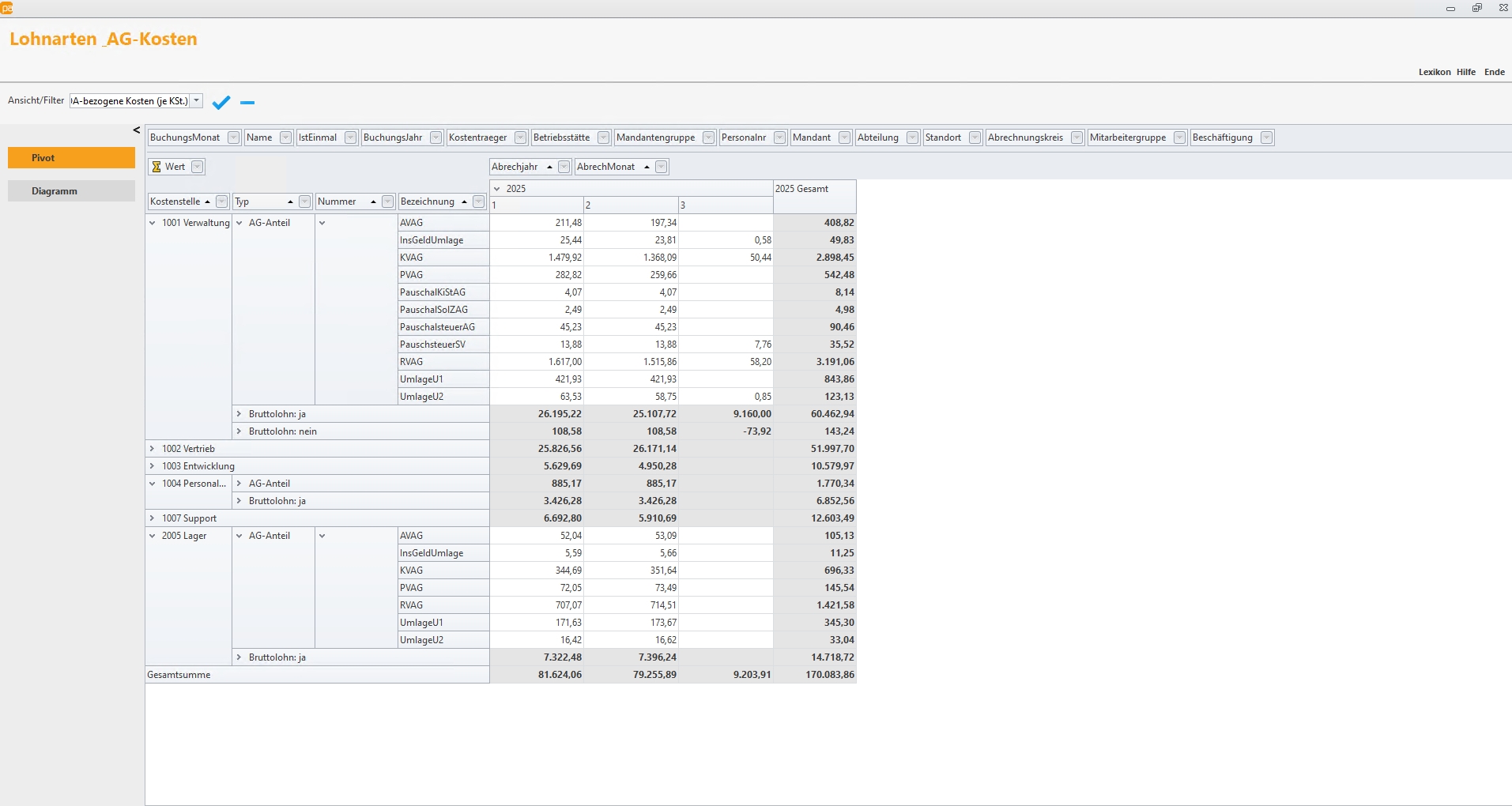Select the PauschsteuerSV row label
This screenshot has height=806, width=1512.
pyautogui.click(x=443, y=345)
